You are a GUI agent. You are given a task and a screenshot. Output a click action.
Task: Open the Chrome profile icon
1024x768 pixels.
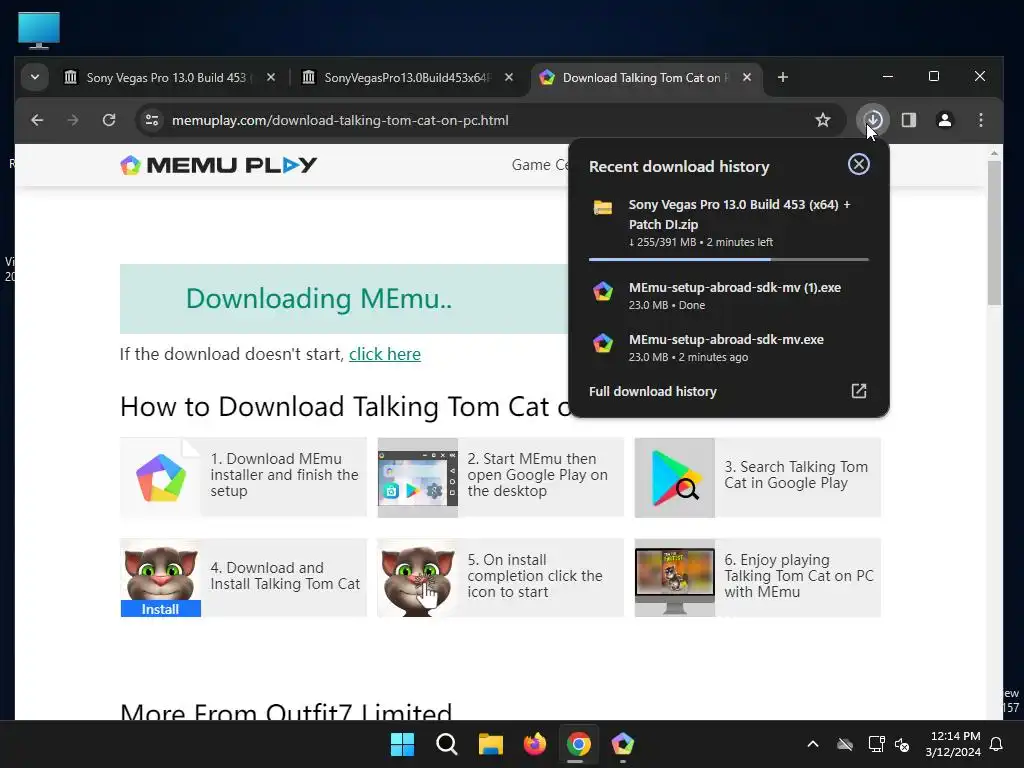tap(945, 120)
